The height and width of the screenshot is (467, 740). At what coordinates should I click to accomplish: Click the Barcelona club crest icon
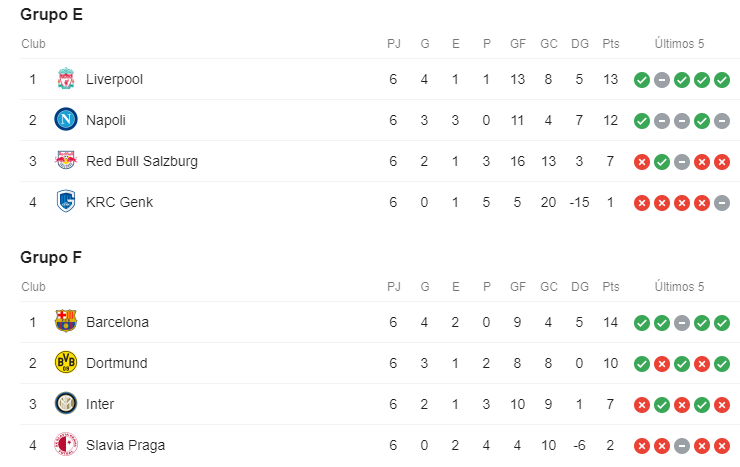(x=65, y=322)
